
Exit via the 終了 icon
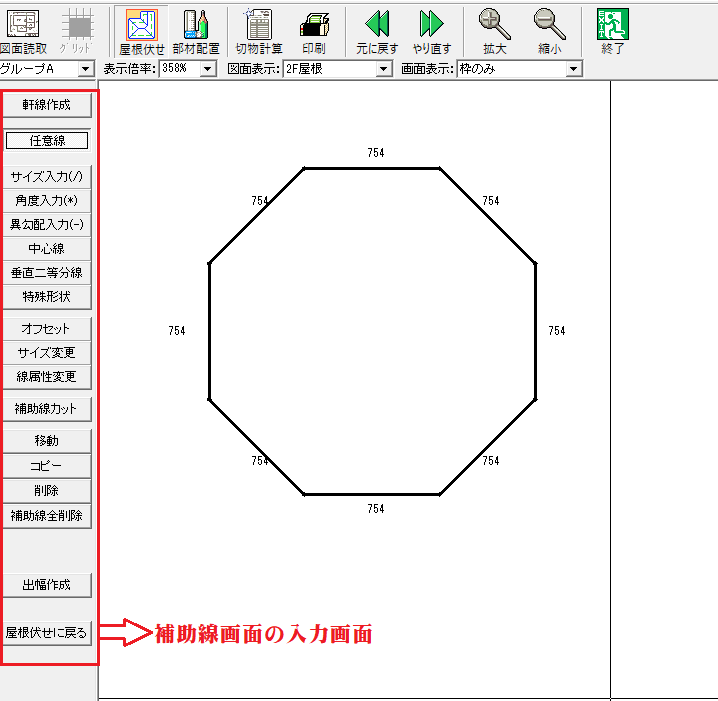point(612,32)
